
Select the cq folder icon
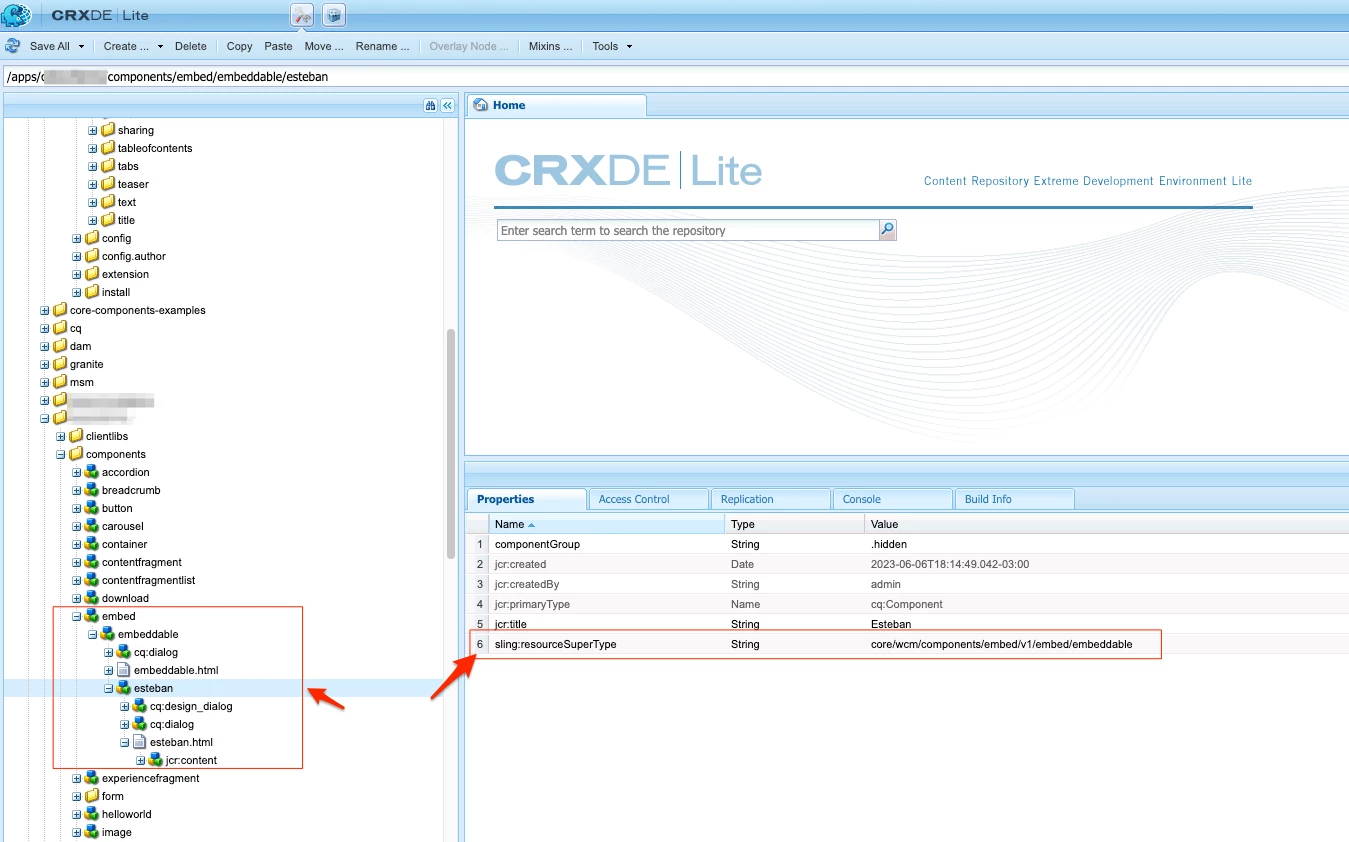click(60, 328)
